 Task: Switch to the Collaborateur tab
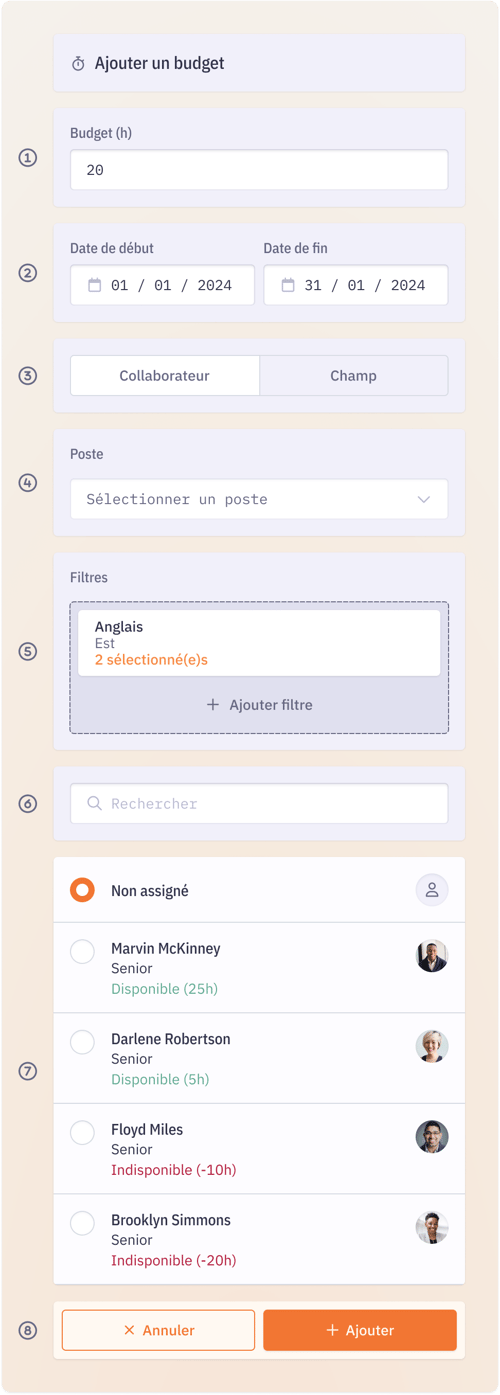pos(165,376)
